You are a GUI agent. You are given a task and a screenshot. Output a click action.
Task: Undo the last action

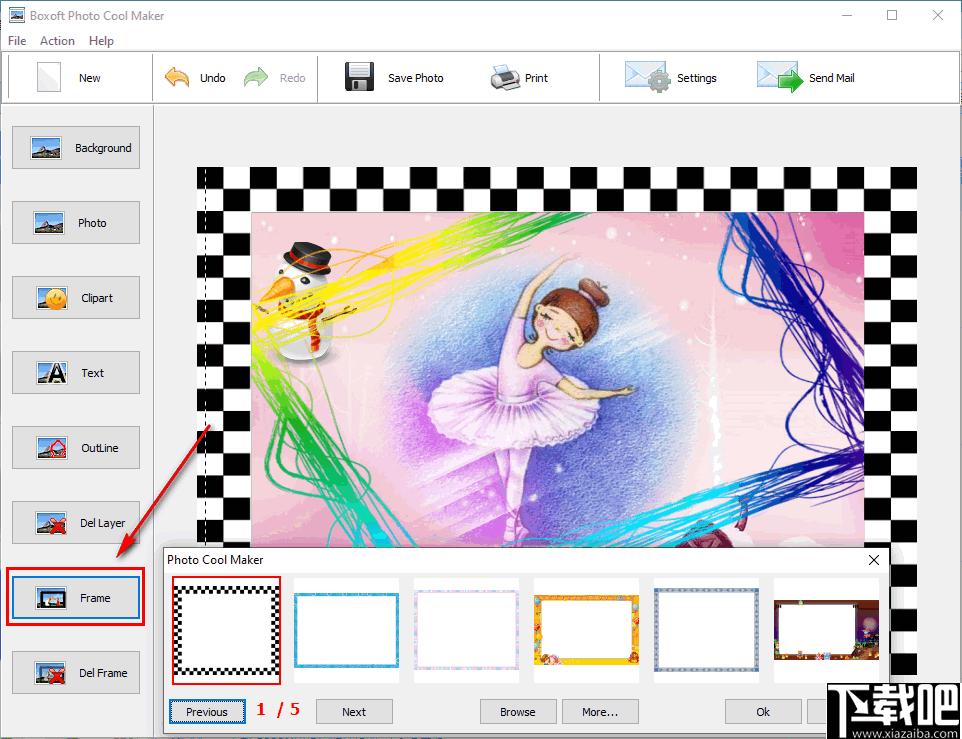tap(195, 78)
